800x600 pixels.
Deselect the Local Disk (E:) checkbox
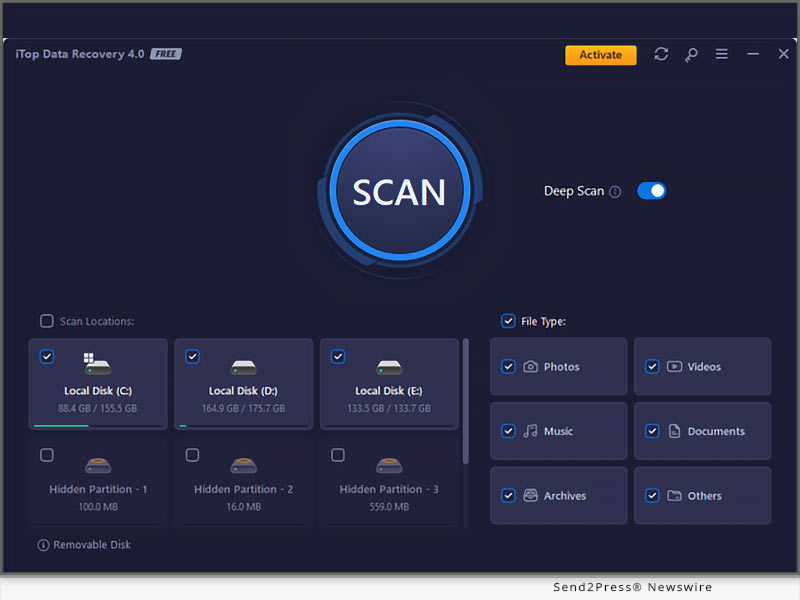338,356
